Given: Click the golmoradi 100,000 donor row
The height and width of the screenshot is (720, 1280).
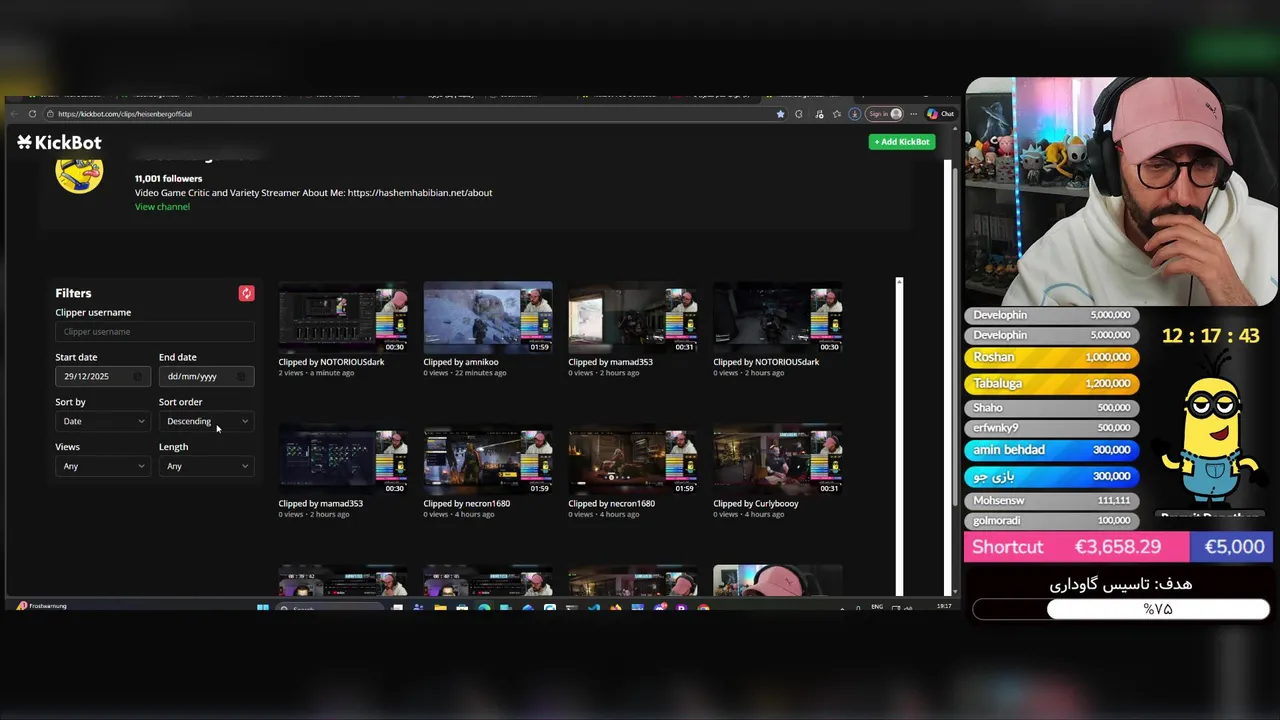Looking at the screenshot, I should click(x=1052, y=521).
